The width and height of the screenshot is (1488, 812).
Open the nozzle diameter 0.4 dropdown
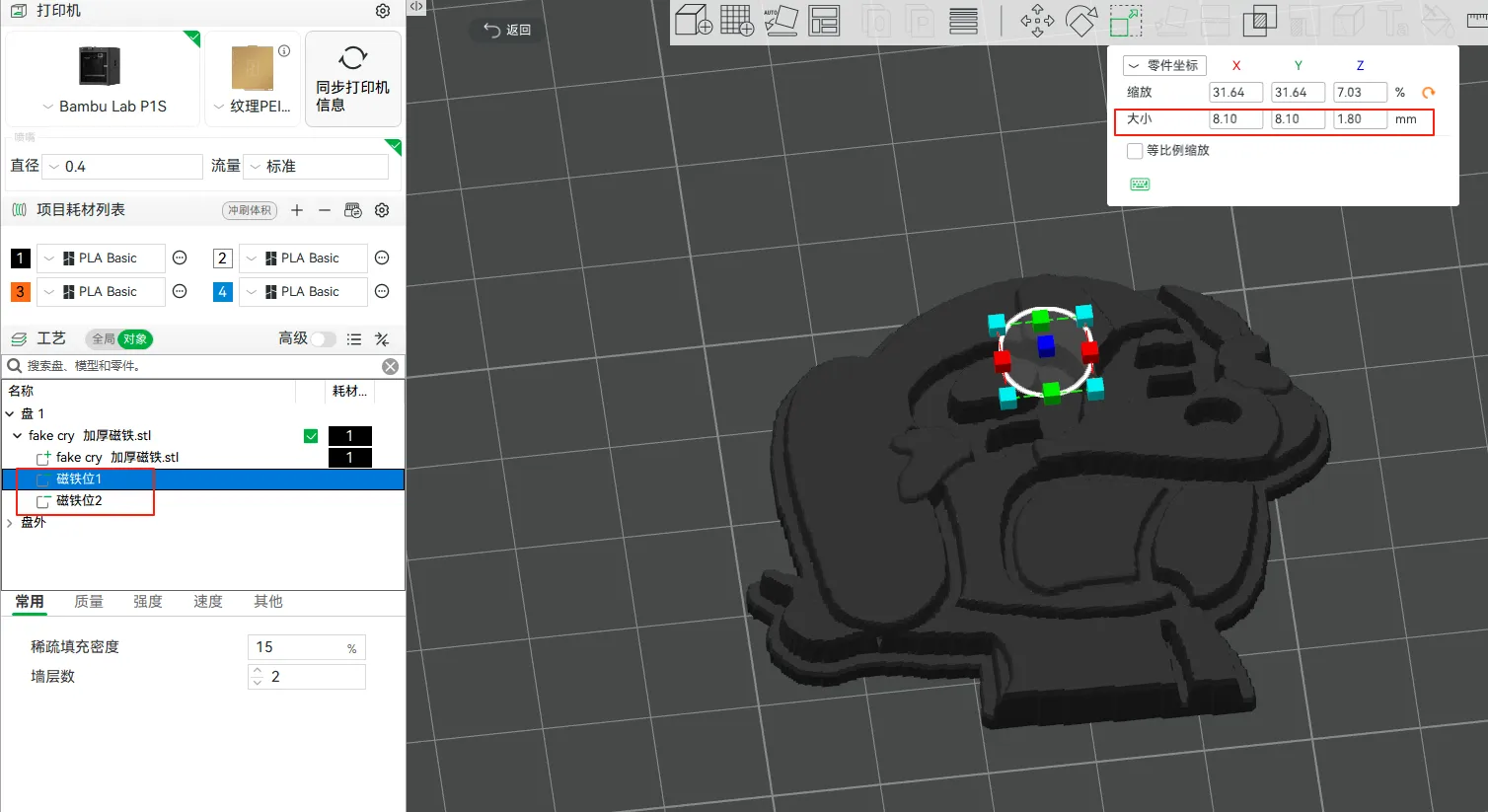click(124, 166)
